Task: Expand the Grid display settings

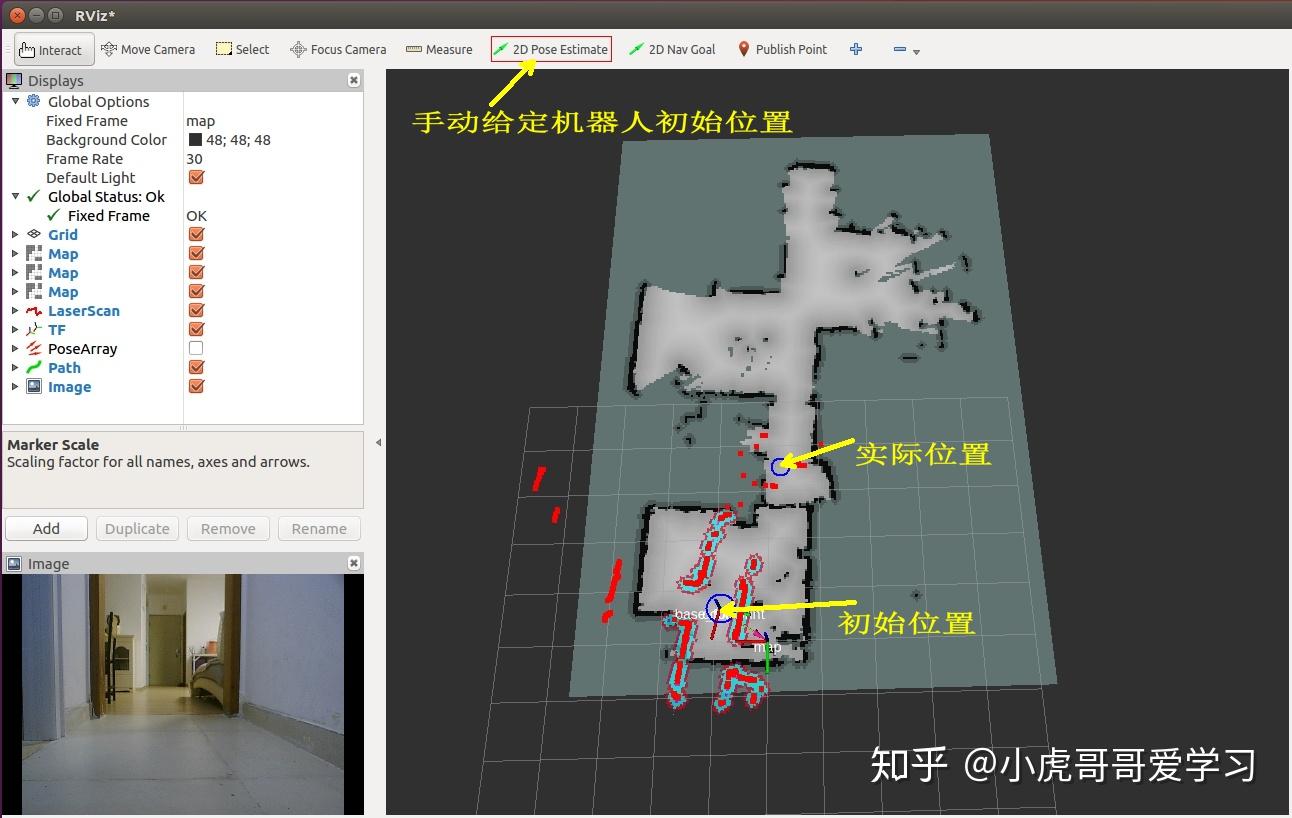Action: tap(15, 234)
